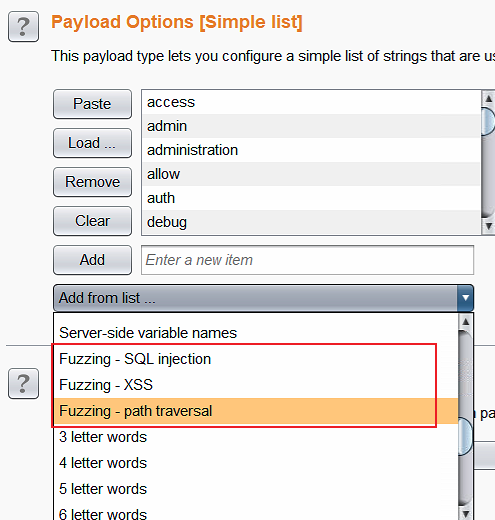Click the lower question mark help icon
Screen dimensions: 495x520
coord(23,384)
